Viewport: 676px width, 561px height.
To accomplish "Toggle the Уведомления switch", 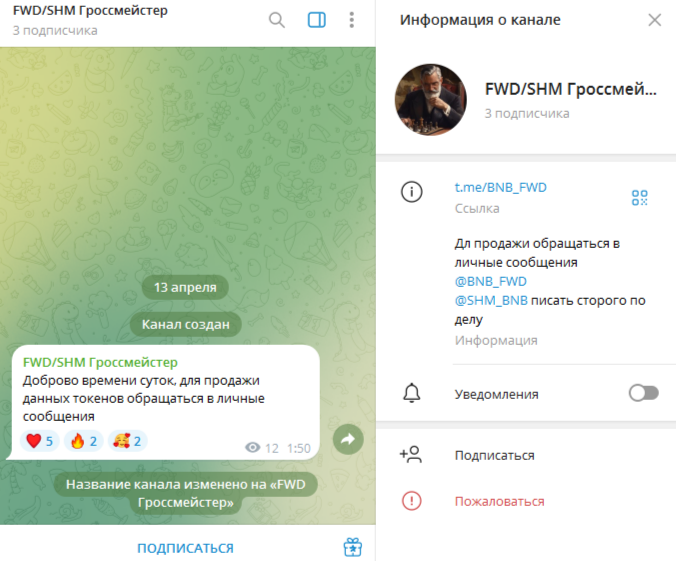I will [x=643, y=393].
